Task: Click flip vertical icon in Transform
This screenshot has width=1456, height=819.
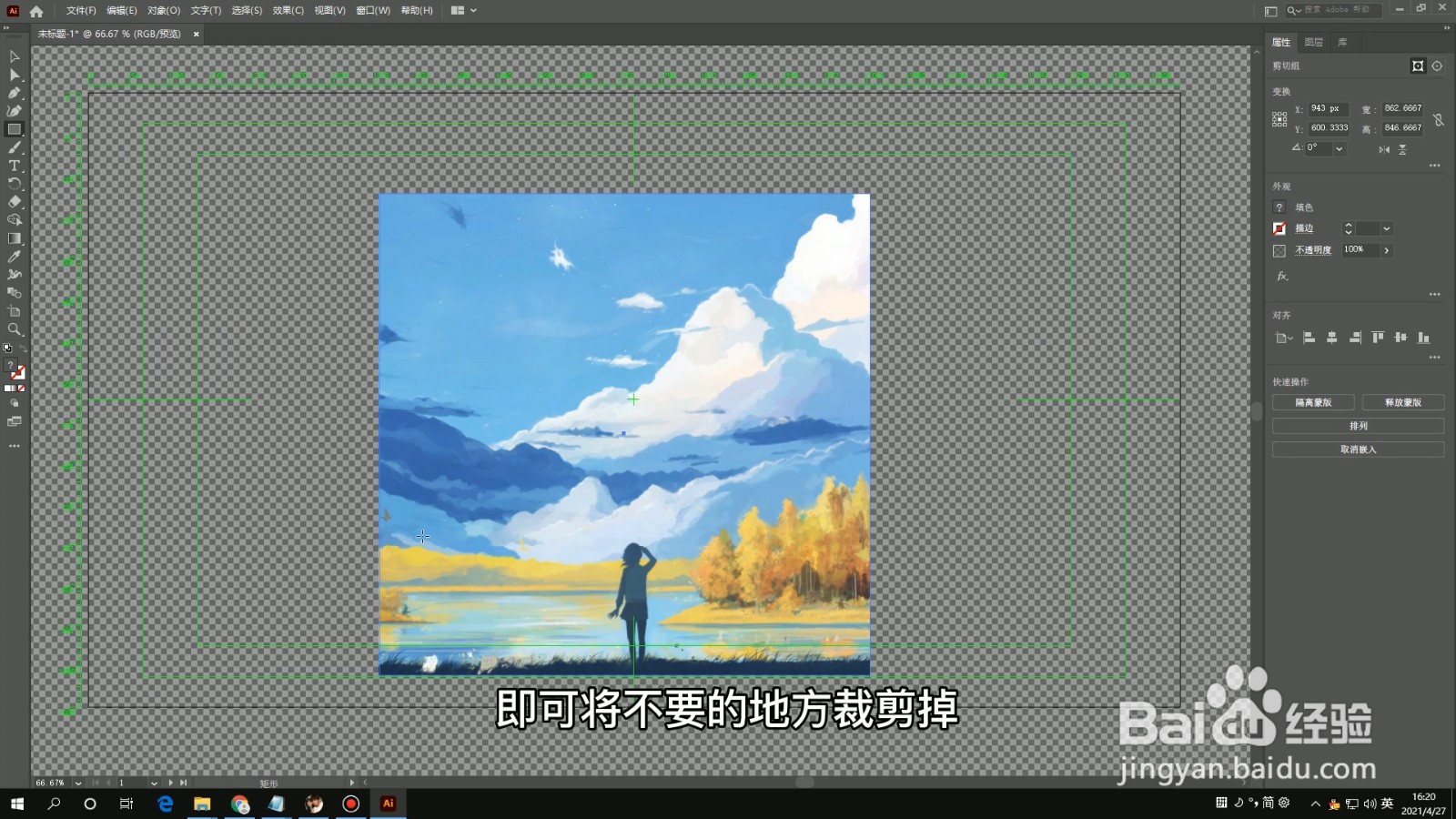Action: [x=1403, y=149]
